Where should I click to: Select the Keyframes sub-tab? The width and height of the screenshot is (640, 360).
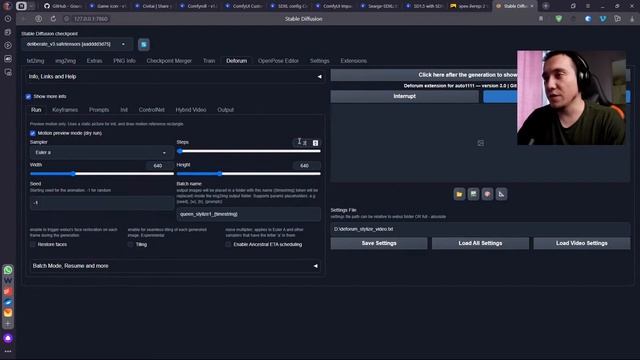[65, 110]
